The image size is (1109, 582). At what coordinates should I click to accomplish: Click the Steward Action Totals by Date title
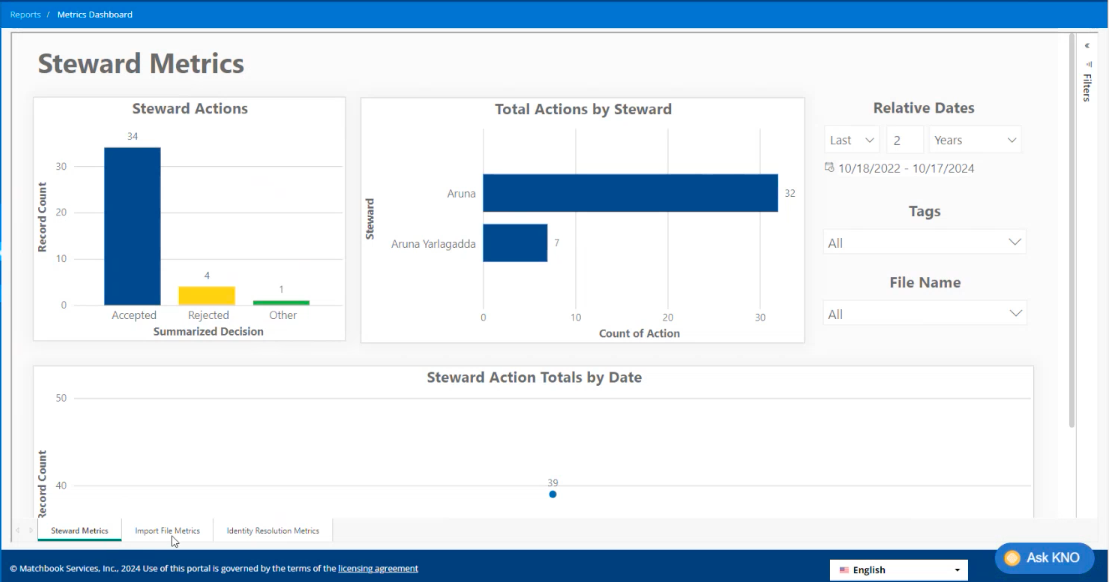click(534, 377)
